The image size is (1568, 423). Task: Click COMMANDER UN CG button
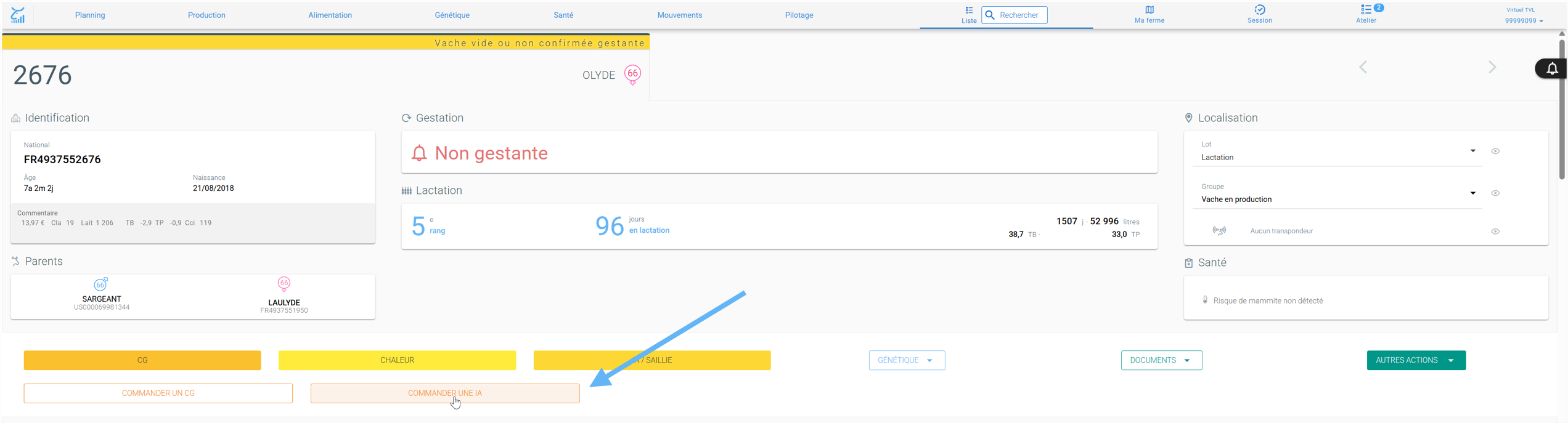158,393
